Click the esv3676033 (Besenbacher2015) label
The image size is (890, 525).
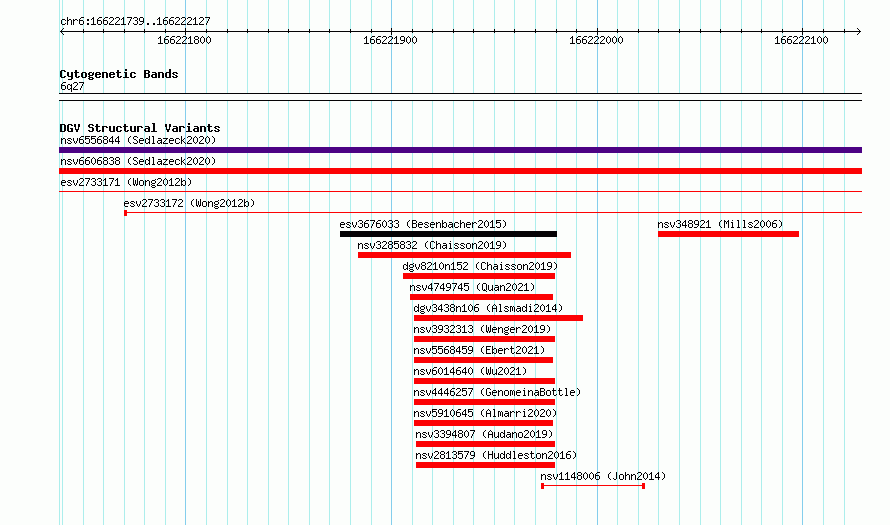(423, 224)
